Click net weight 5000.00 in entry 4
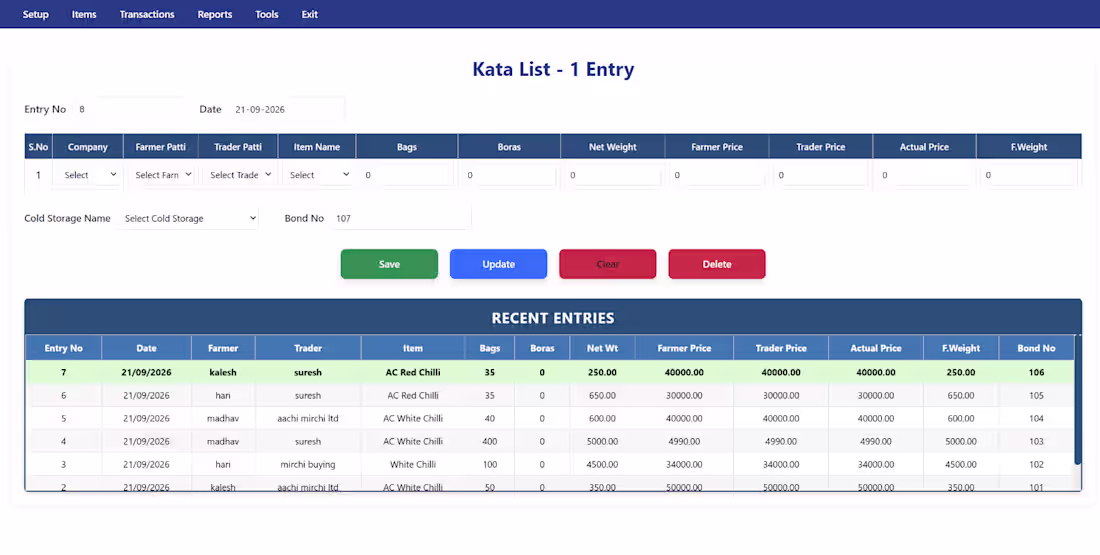1100x555 pixels. coord(603,441)
